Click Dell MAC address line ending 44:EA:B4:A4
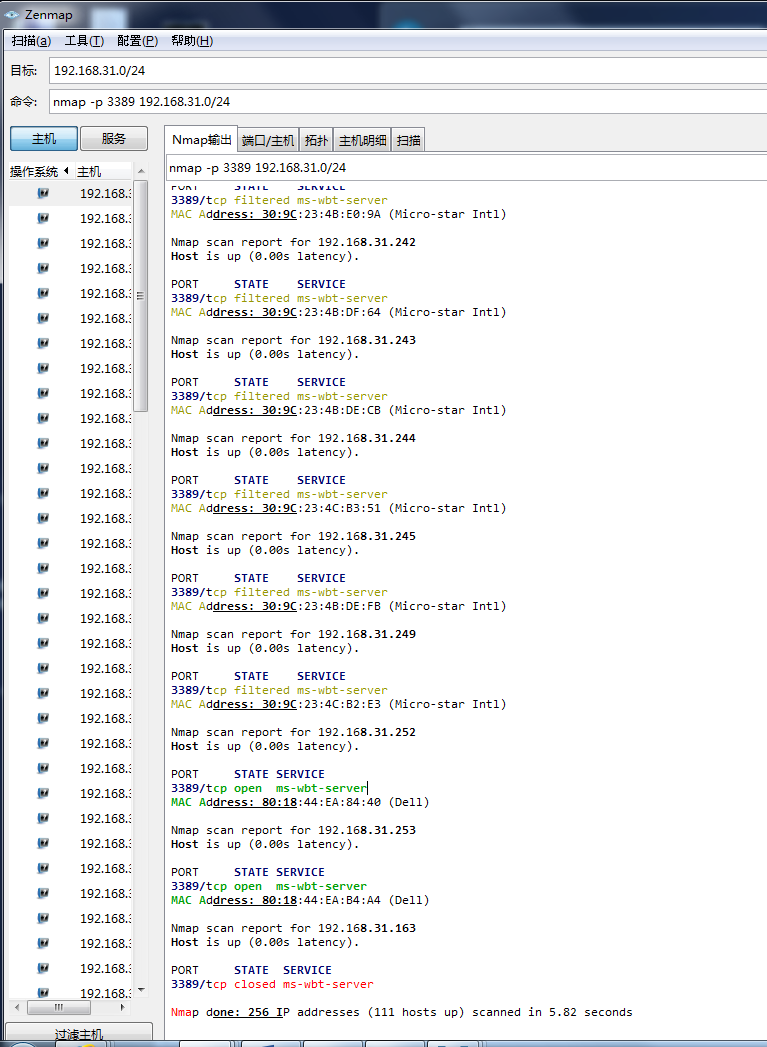 tap(300, 901)
